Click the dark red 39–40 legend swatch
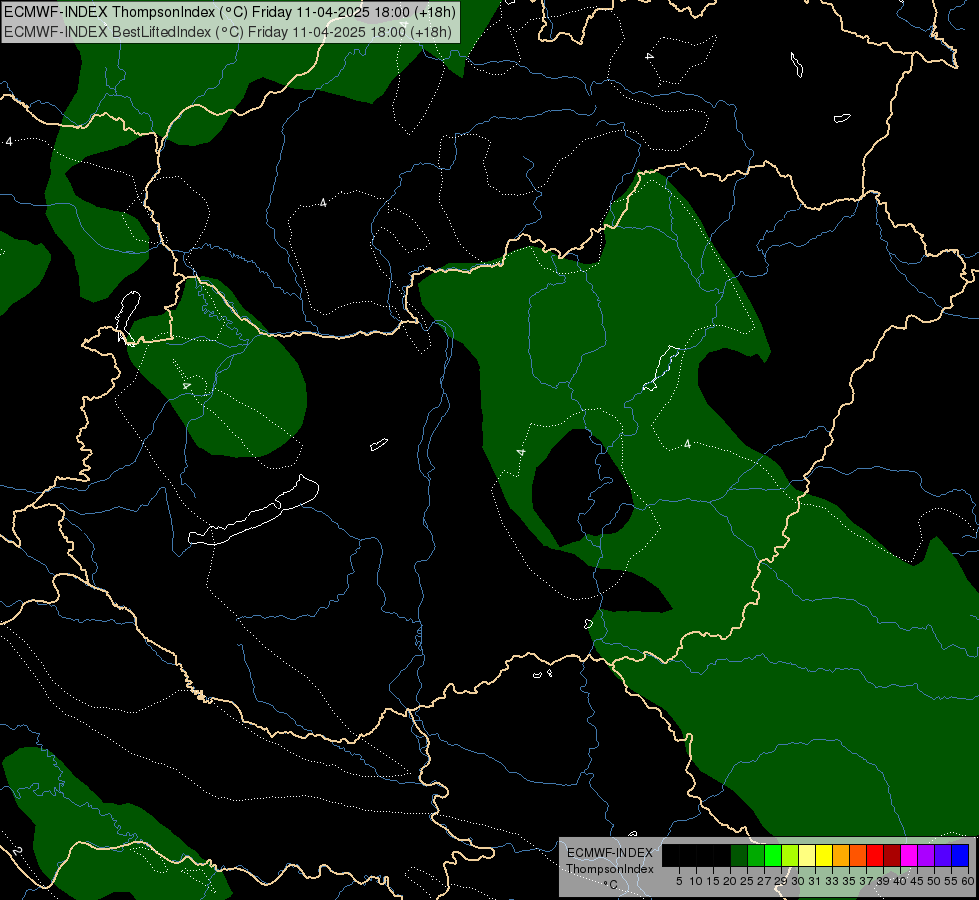This screenshot has height=900, width=979. click(892, 855)
